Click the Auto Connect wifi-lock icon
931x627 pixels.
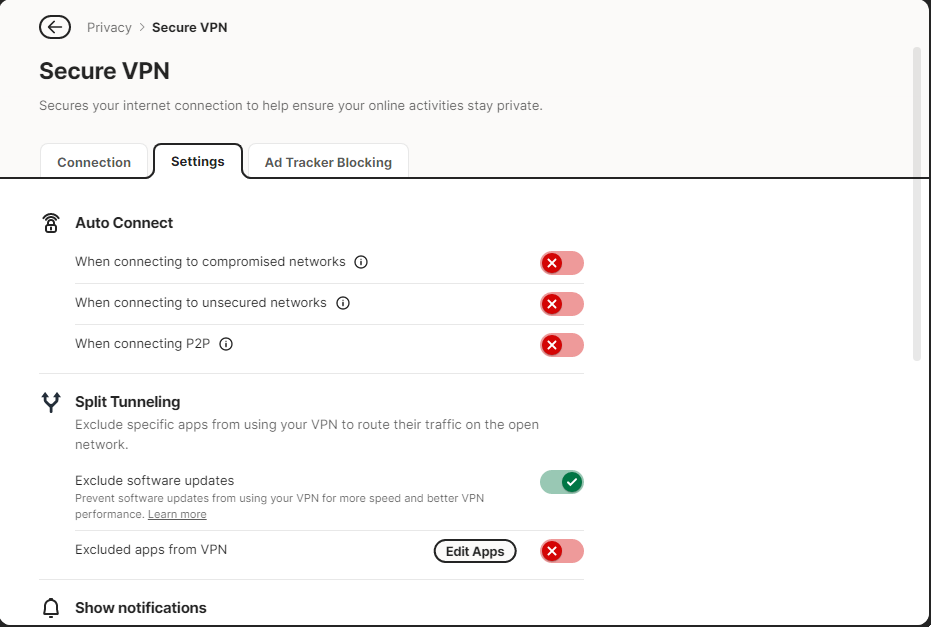[51, 223]
